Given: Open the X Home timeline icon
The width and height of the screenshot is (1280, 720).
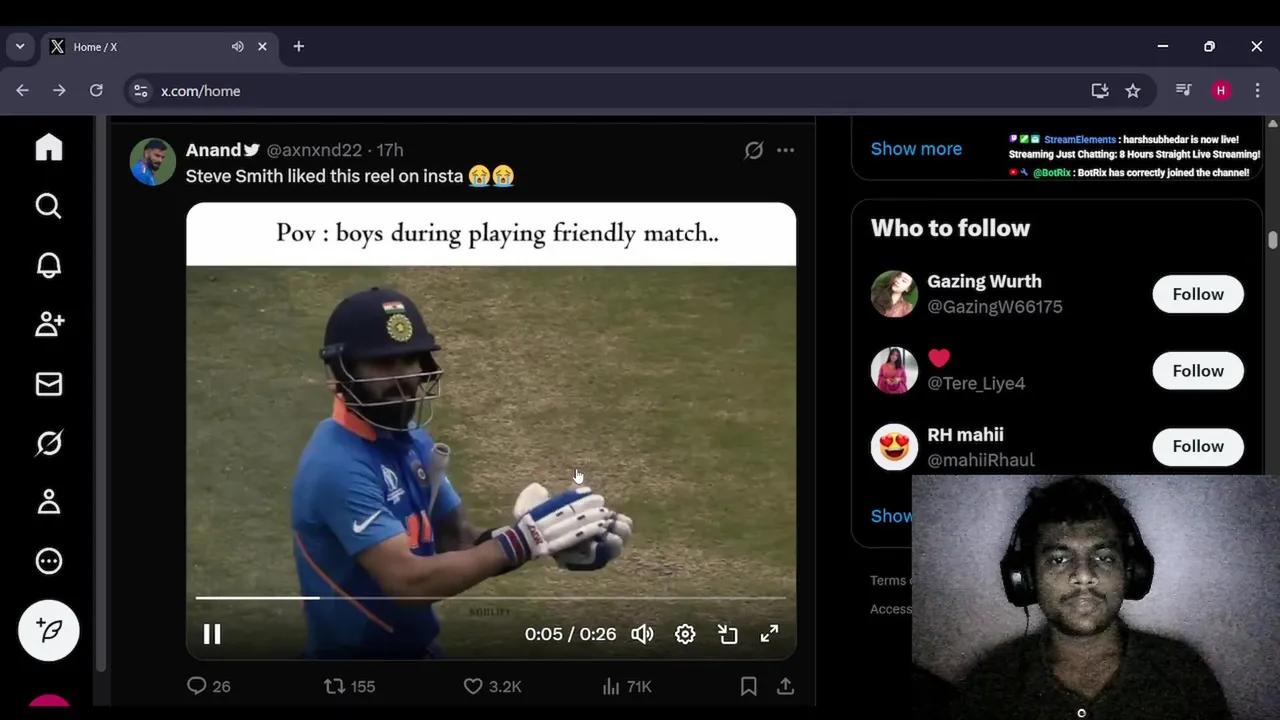Looking at the screenshot, I should coord(49,148).
